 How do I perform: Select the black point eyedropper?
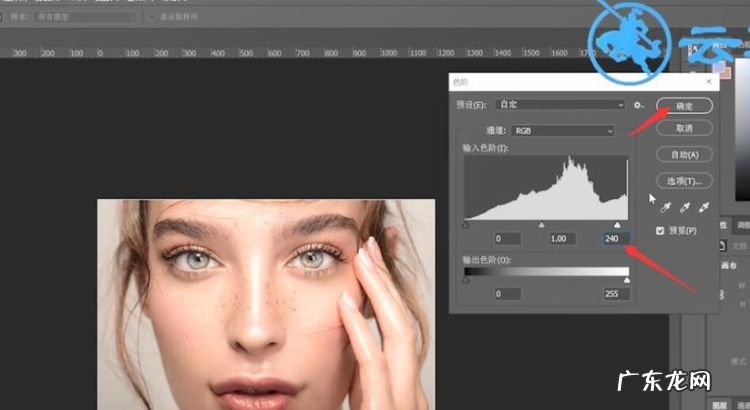click(666, 207)
